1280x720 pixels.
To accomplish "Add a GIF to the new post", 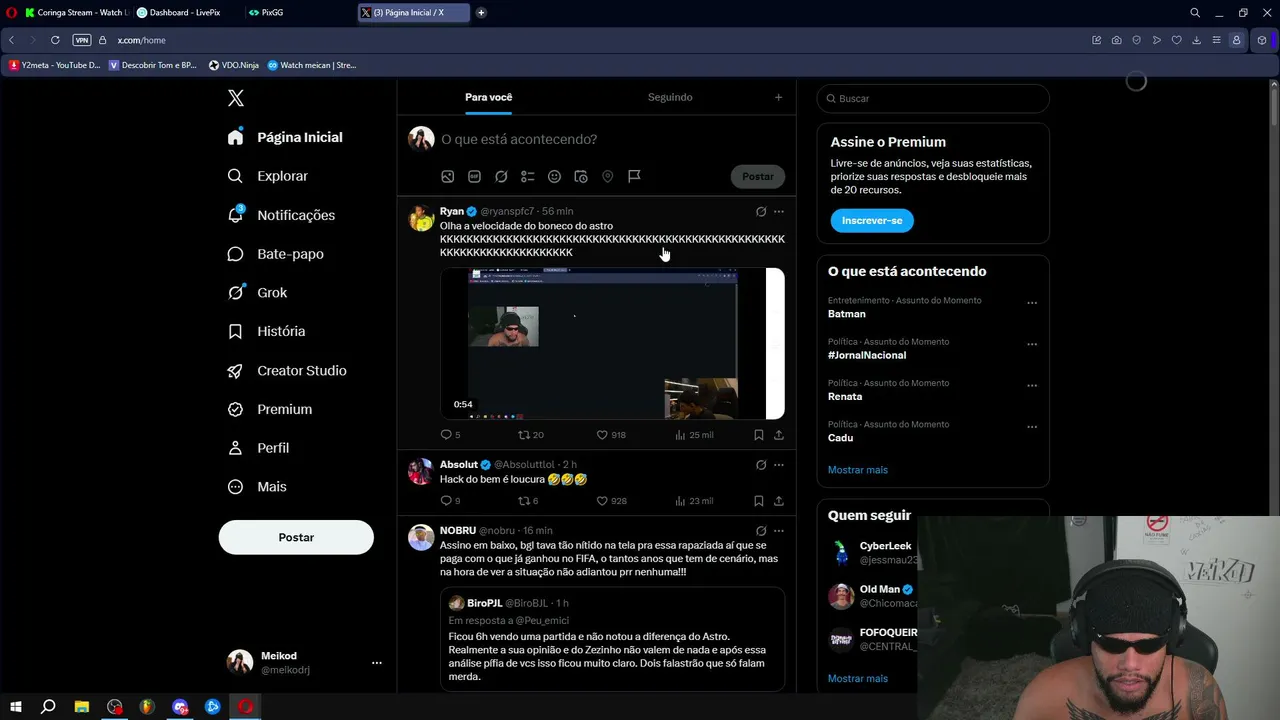I will [x=474, y=177].
